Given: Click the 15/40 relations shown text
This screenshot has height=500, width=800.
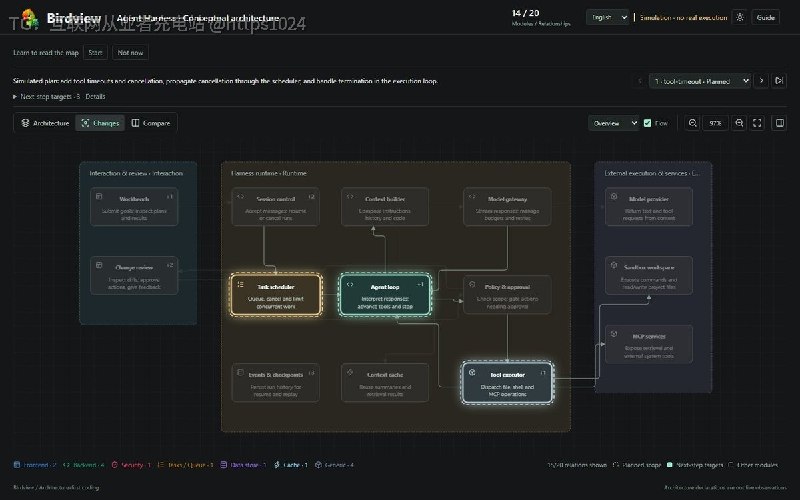Looking at the screenshot, I should click(x=577, y=465).
